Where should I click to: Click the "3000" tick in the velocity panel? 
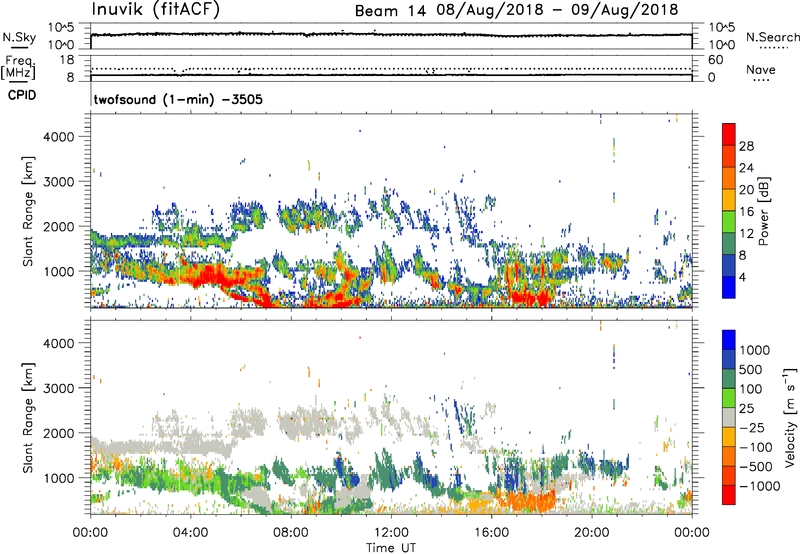coord(59,388)
